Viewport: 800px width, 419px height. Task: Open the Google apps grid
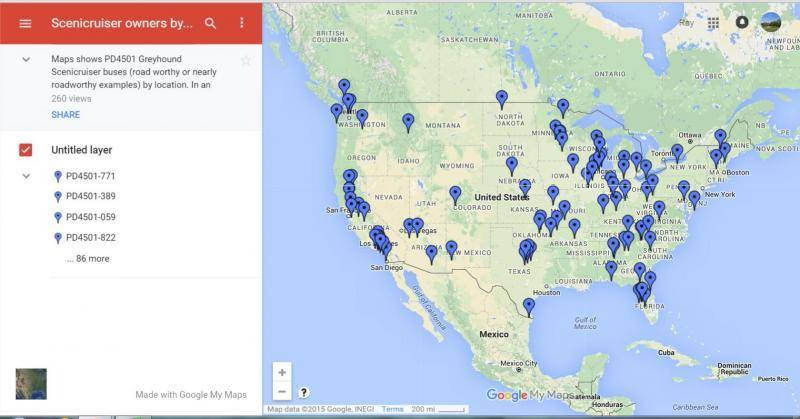(x=713, y=22)
